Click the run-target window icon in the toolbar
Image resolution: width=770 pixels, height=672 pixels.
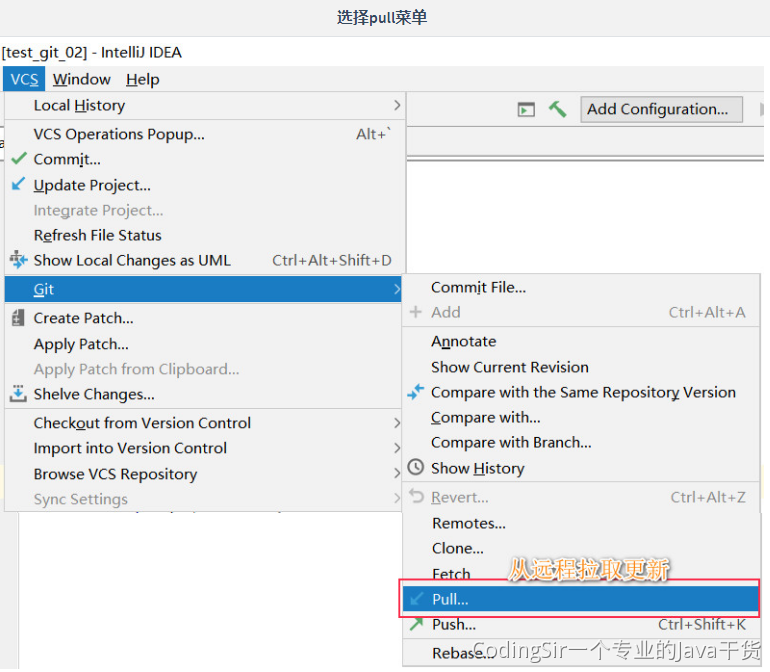[x=526, y=109]
